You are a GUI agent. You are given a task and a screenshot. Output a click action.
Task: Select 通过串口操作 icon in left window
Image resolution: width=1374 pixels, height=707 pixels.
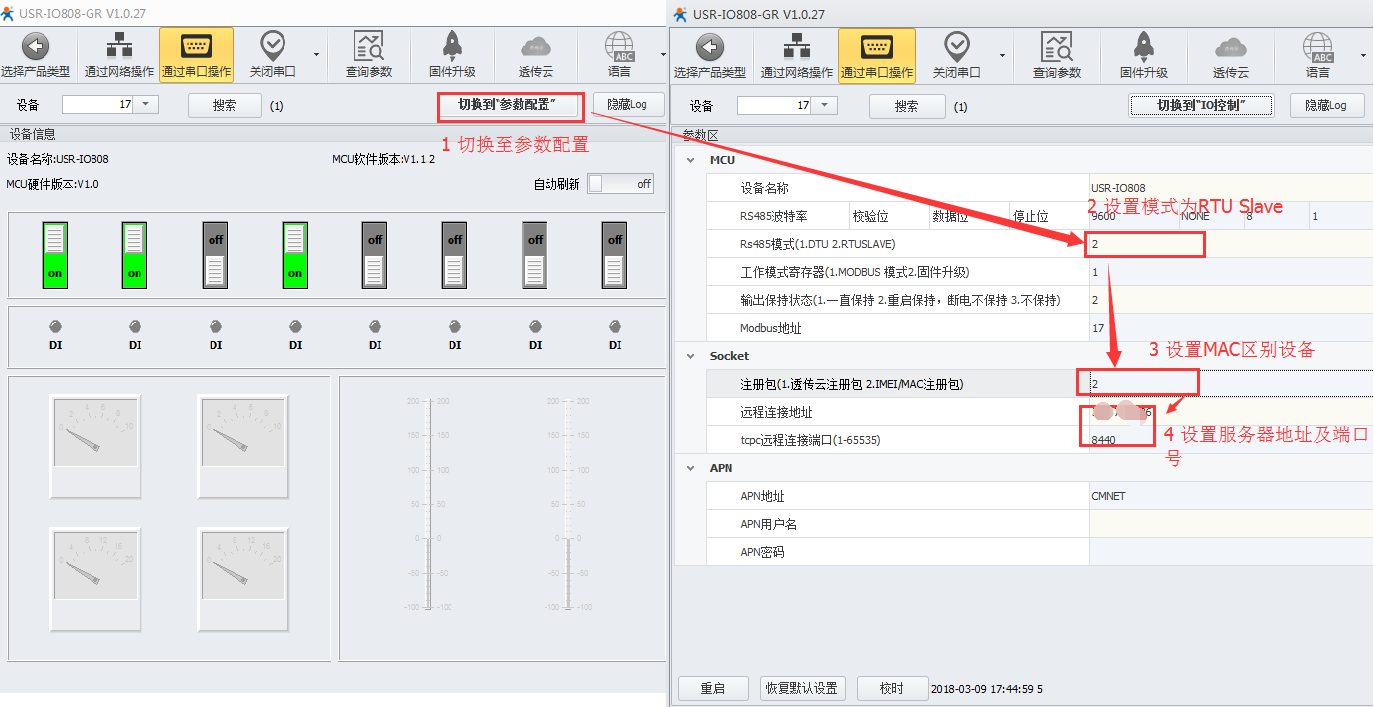point(196,47)
